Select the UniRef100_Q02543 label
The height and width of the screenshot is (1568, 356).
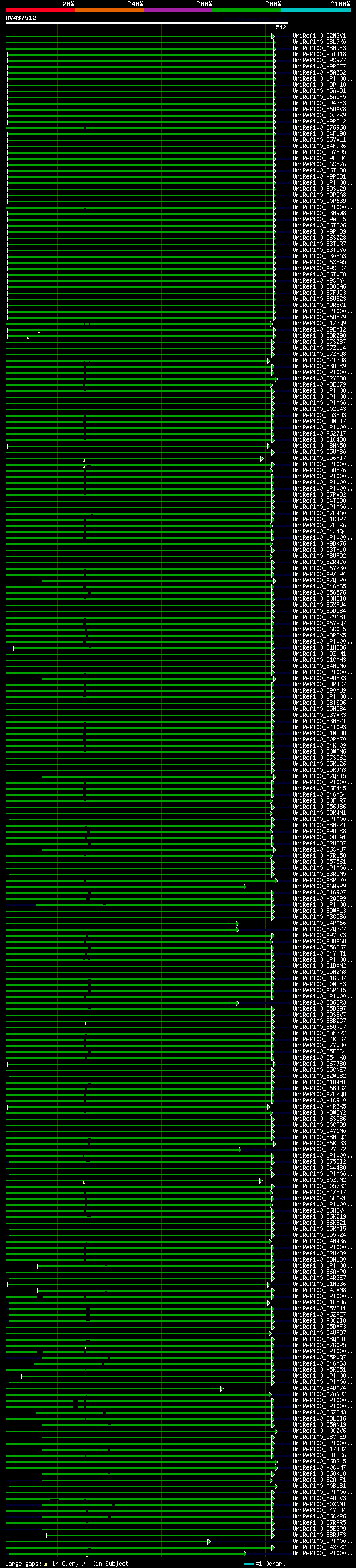click(319, 409)
